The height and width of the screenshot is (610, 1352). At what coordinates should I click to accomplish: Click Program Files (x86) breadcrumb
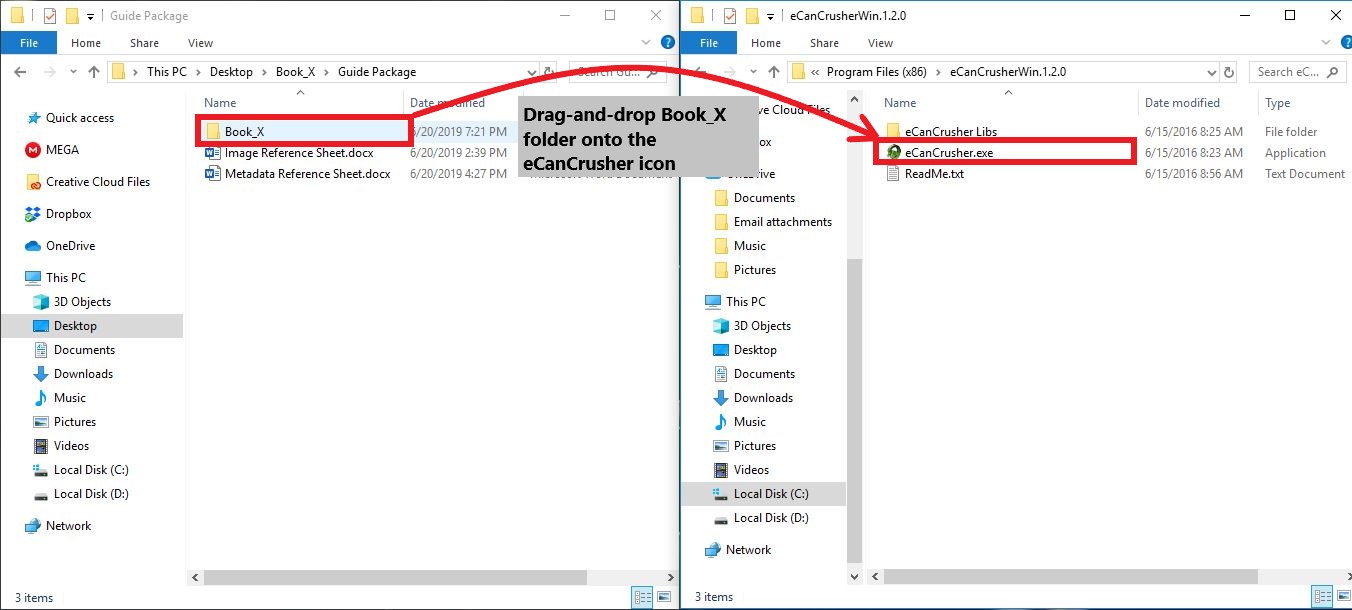pos(876,72)
